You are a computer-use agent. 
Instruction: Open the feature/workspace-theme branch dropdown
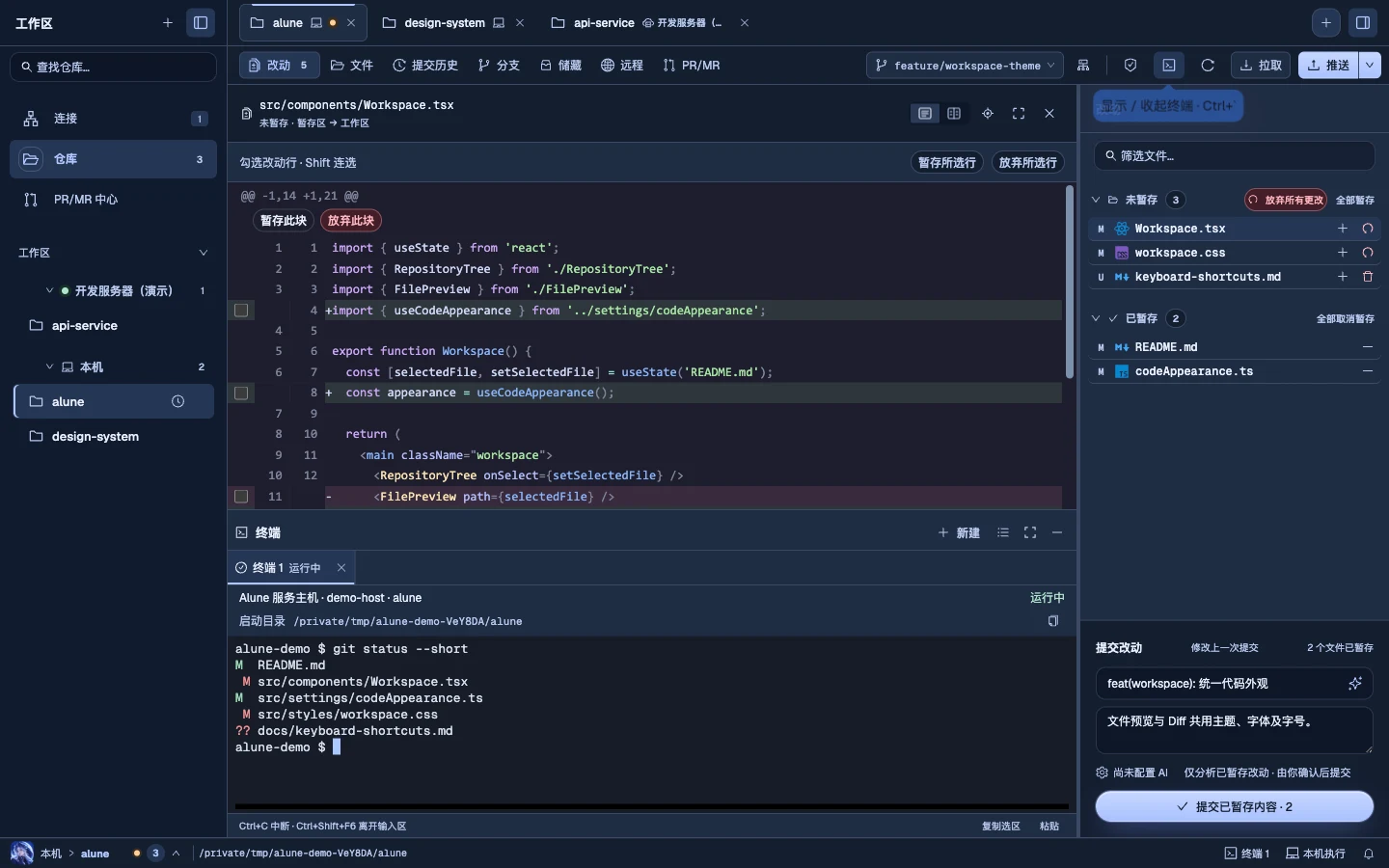pyautogui.click(x=965, y=66)
